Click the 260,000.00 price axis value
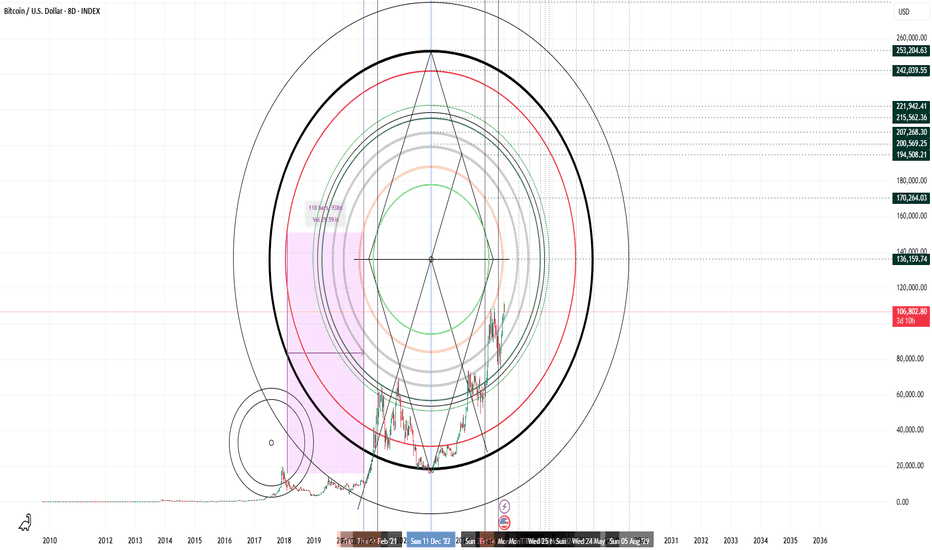 pyautogui.click(x=911, y=38)
